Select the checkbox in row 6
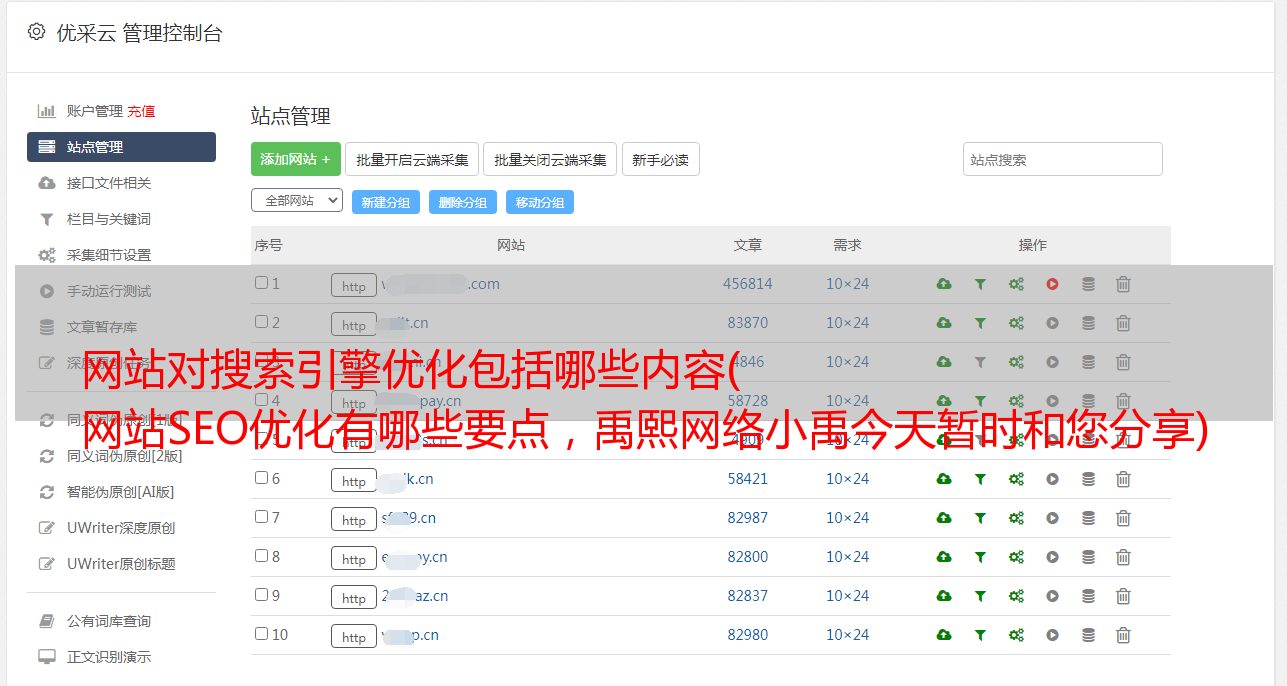The image size is (1287, 686). (261, 478)
